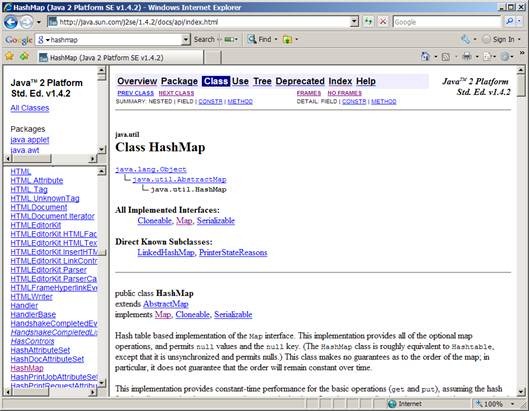The height and width of the screenshot is (411, 529).
Task: Click the Google Toolbar bookmarks icon
Action: coord(287,39)
